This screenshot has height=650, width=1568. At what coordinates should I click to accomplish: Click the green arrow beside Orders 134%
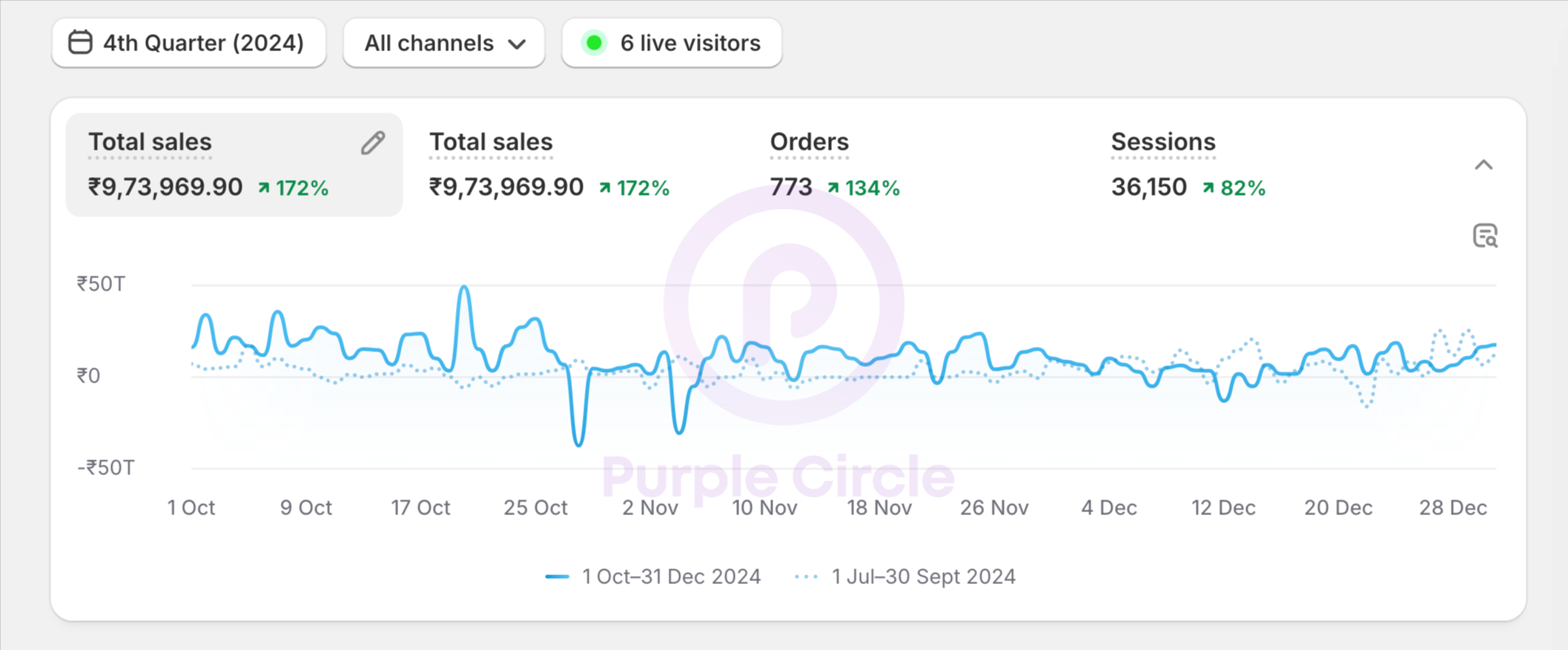pos(833,188)
